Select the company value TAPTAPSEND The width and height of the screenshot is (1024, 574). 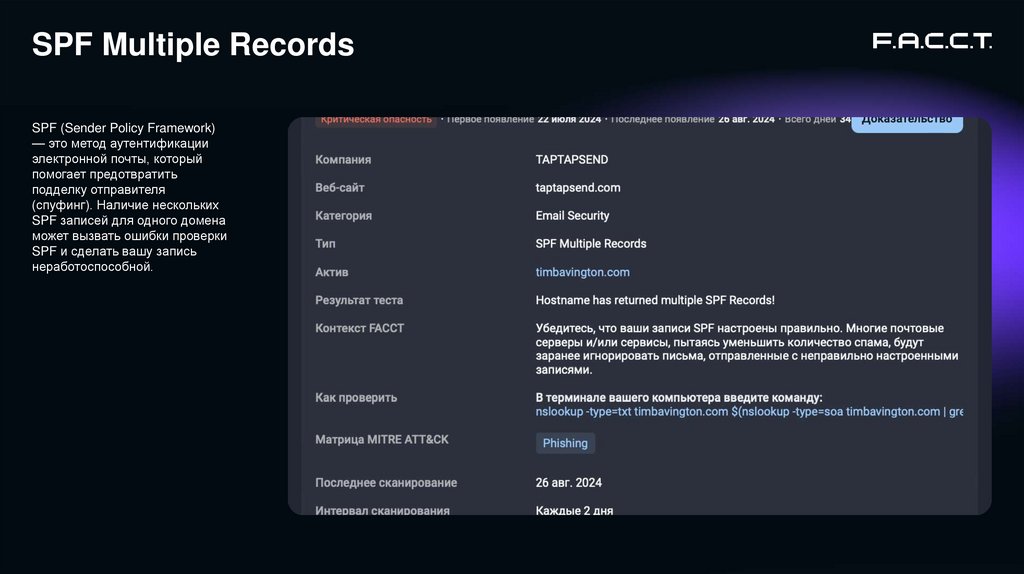click(x=571, y=160)
